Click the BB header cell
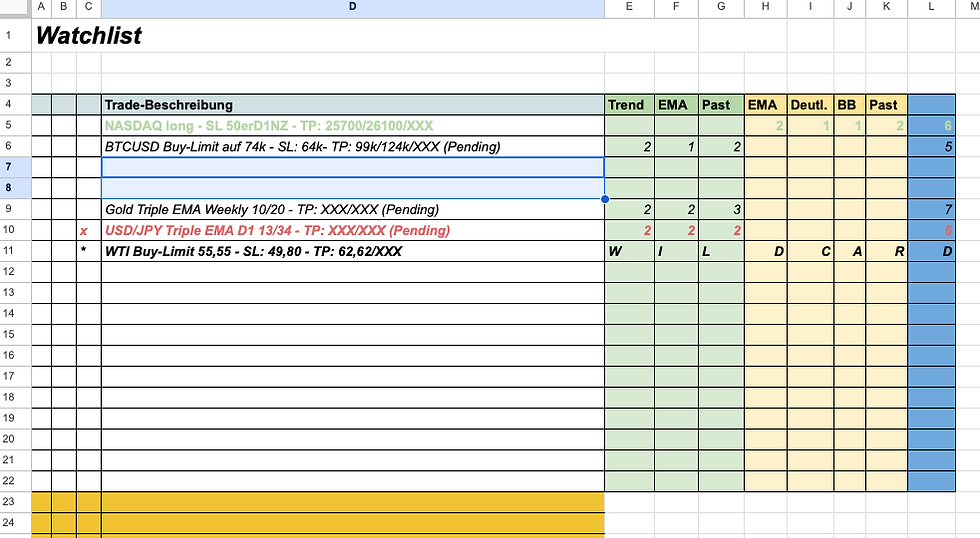 coord(850,104)
